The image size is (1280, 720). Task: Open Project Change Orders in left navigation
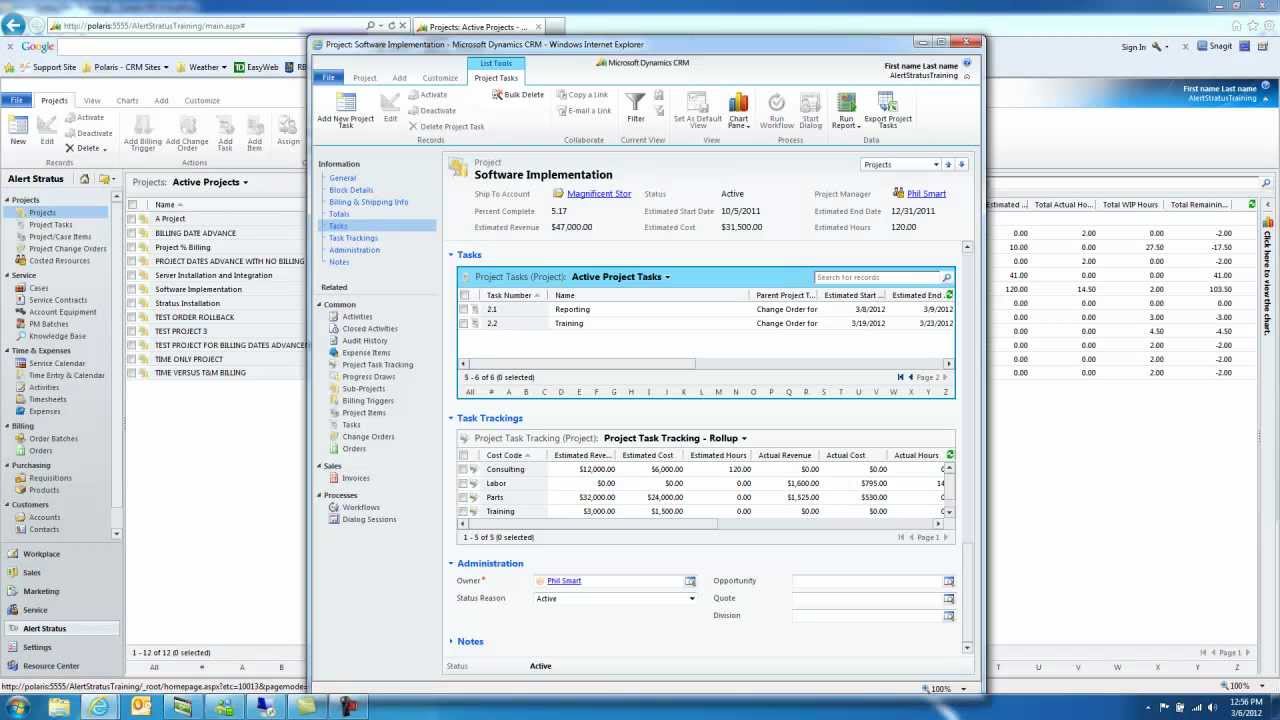click(x=68, y=249)
